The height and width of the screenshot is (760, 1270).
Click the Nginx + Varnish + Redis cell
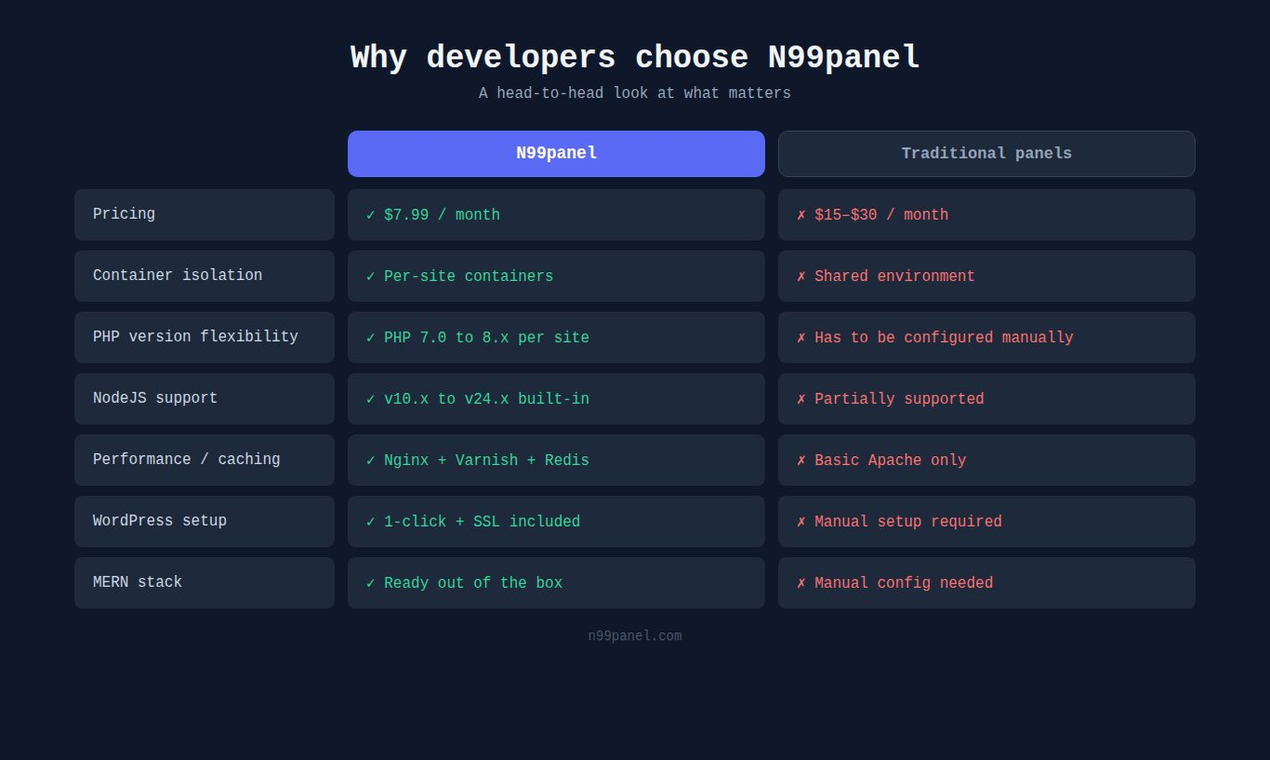[x=556, y=460]
